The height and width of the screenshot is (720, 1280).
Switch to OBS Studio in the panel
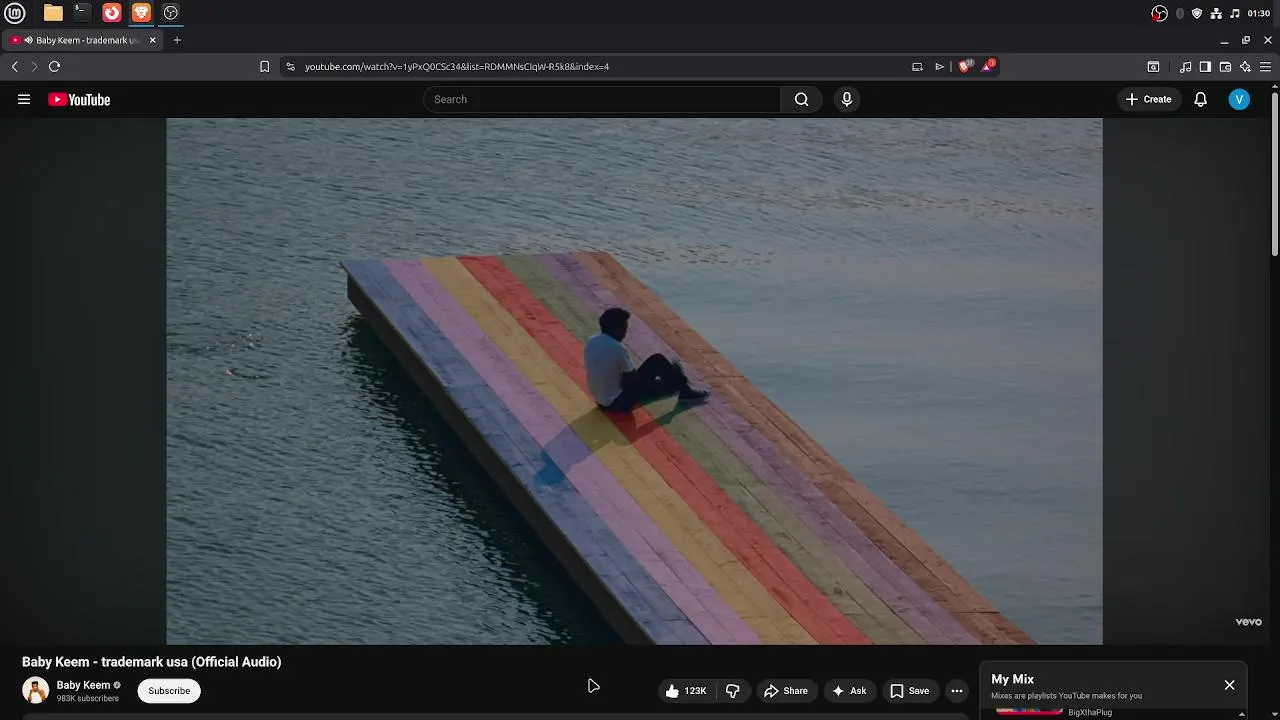click(x=170, y=13)
